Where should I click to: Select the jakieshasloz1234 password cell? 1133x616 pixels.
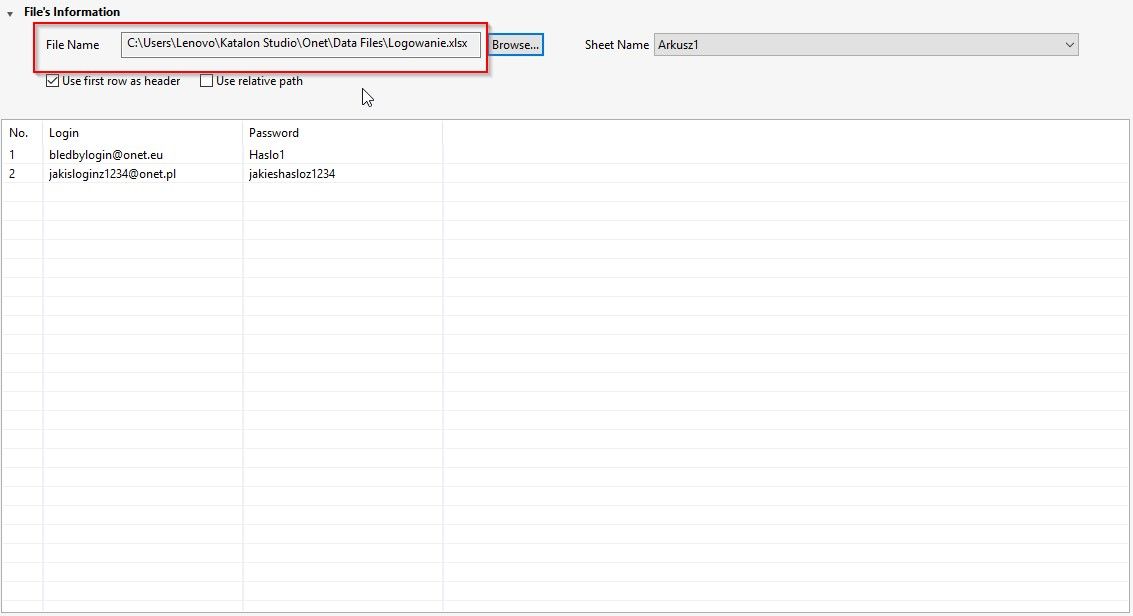tap(292, 174)
